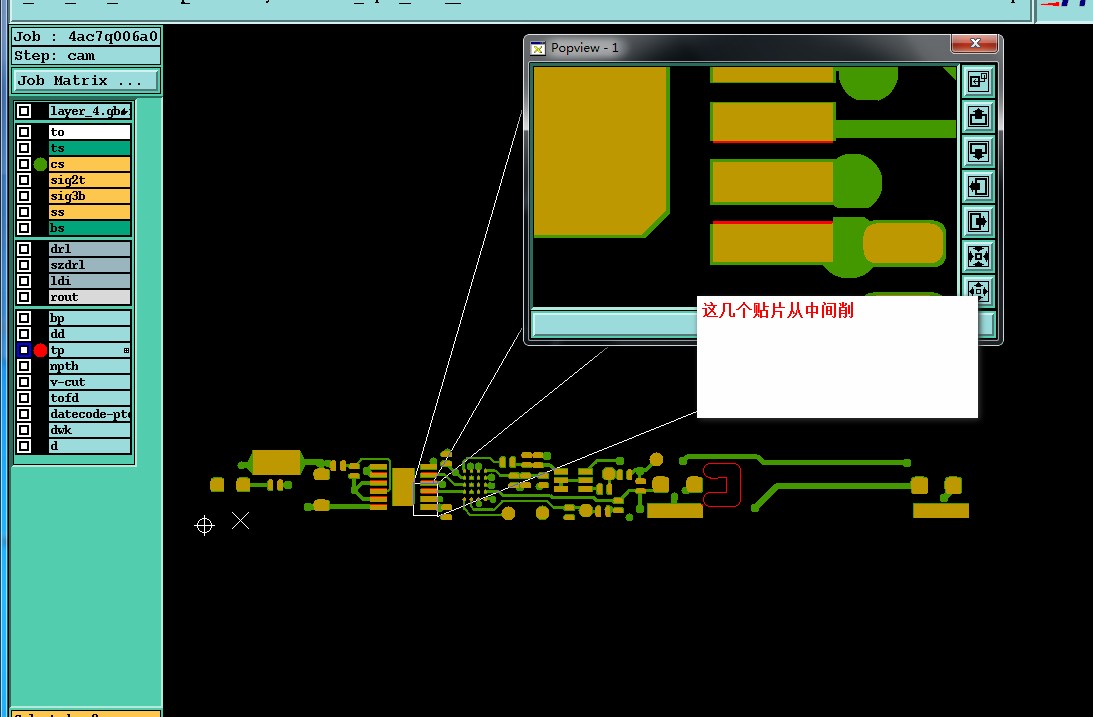
Task: Select the 'npth' layer row
Action: [x=89, y=366]
